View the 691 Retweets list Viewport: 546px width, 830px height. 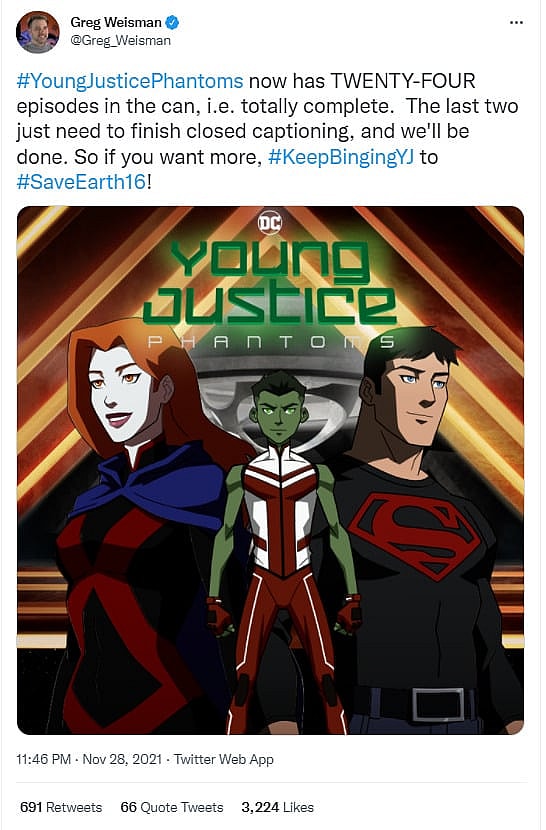[61, 807]
